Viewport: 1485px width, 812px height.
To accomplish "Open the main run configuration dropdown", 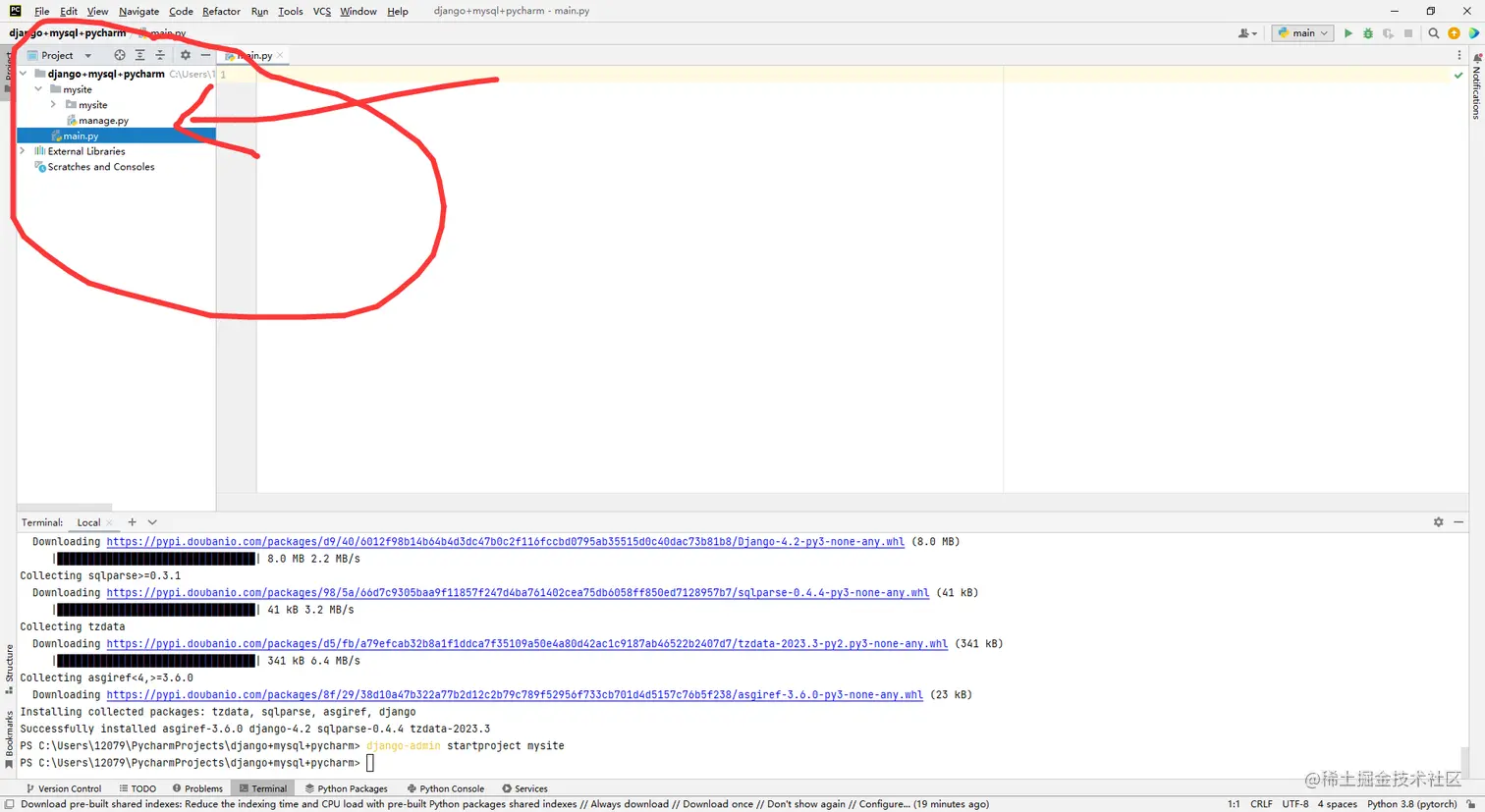I will point(1302,33).
